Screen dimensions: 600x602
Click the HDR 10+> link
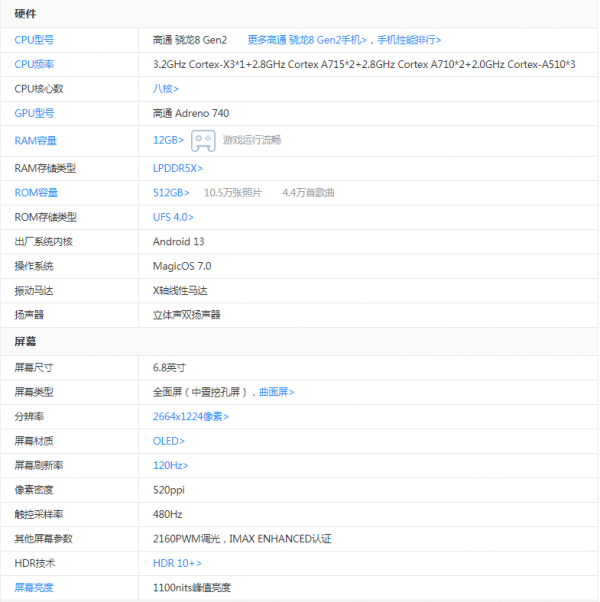177,563
